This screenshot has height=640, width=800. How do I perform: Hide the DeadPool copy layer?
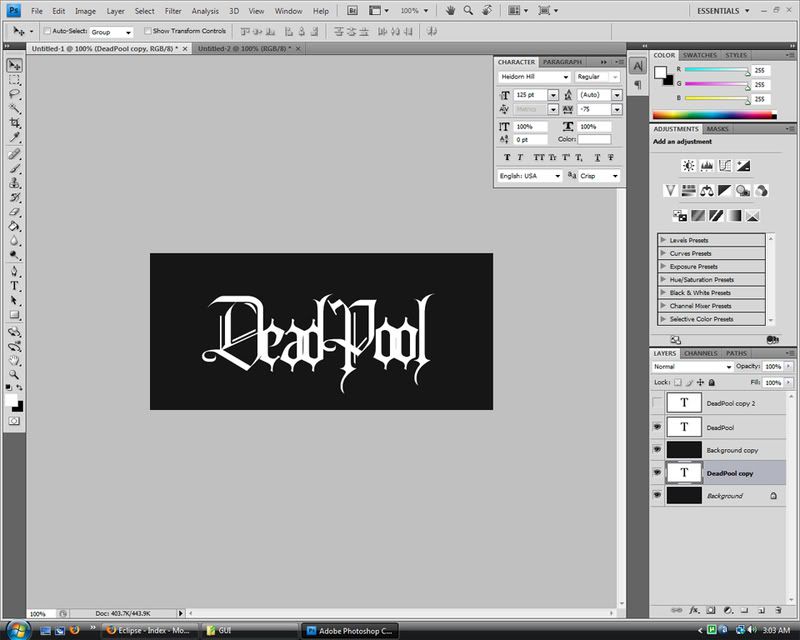coord(657,473)
